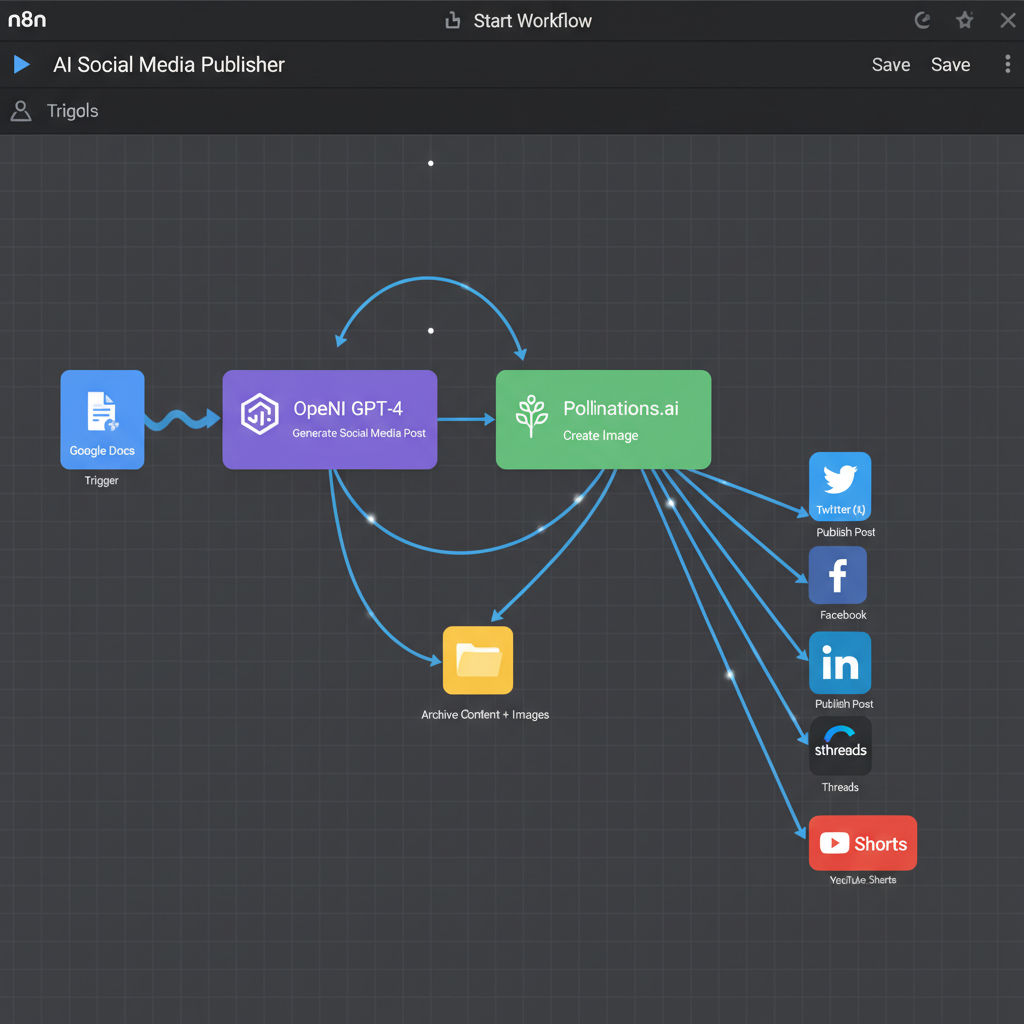The height and width of the screenshot is (1024, 1024).
Task: Open the YouTube Shorts node
Action: click(x=862, y=843)
